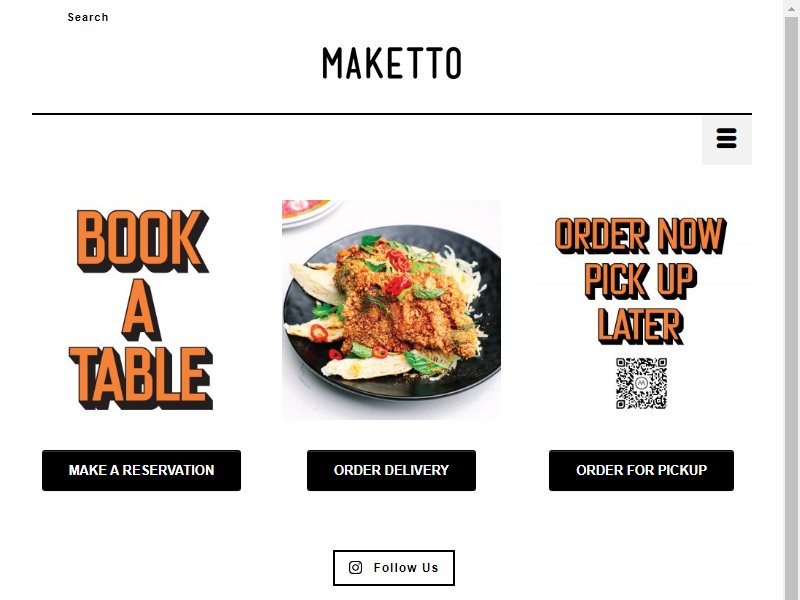Viewport: 800px width, 600px height.
Task: Click the Order Delivery button
Action: point(391,470)
